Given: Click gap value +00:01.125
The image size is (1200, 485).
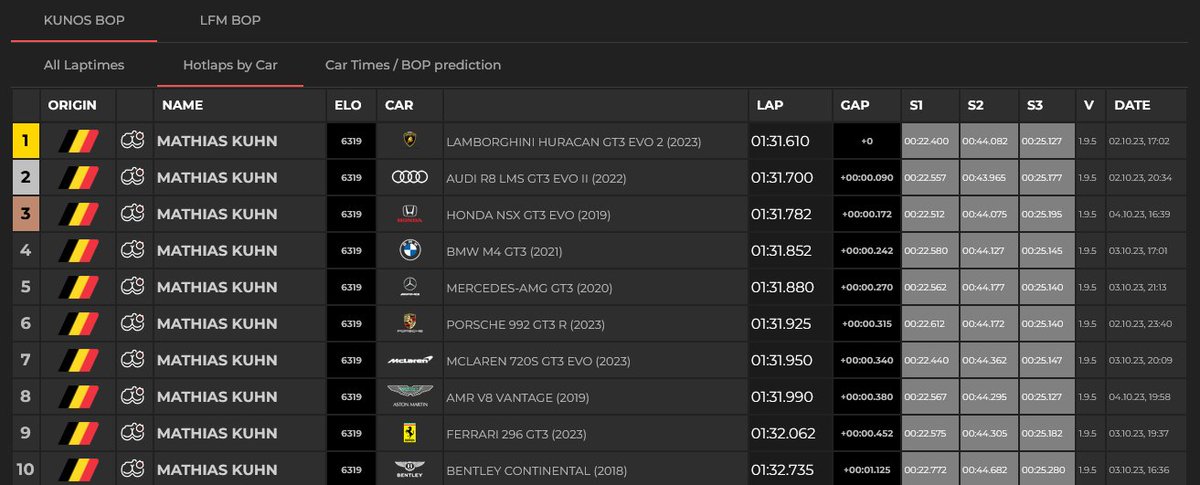Looking at the screenshot, I should [866, 470].
